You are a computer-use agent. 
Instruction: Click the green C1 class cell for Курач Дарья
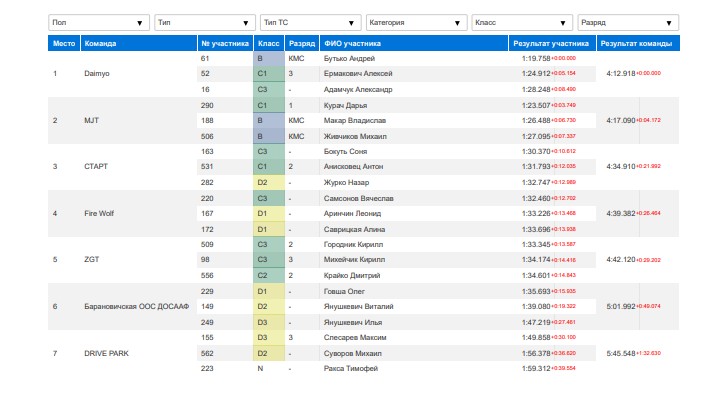coord(269,105)
